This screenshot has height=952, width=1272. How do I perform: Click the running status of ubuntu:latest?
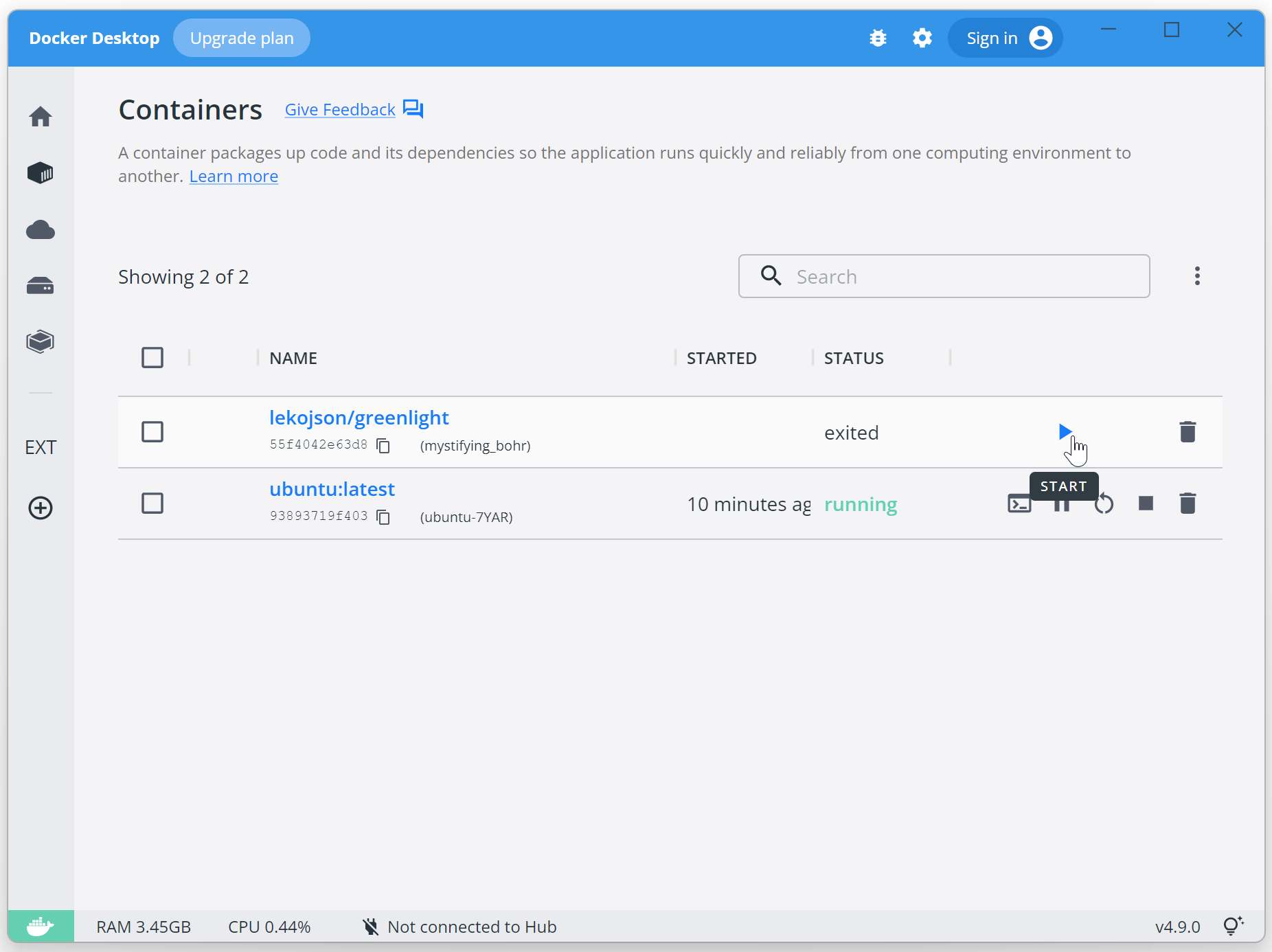point(861,505)
